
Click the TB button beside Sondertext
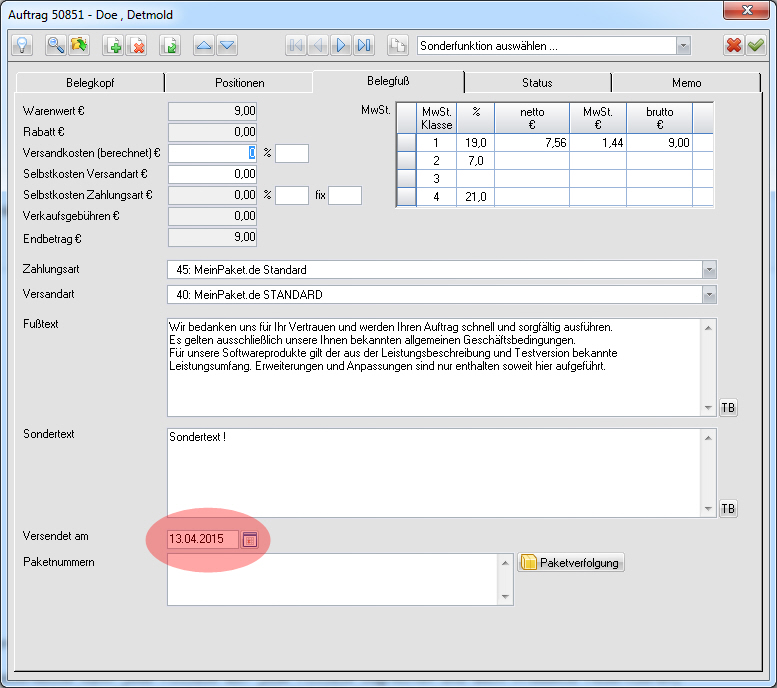[x=728, y=509]
